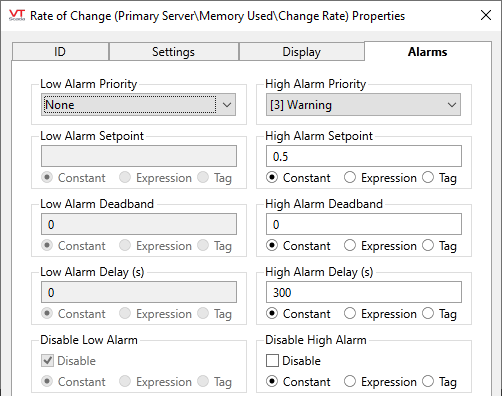Select the Alarms tab
The height and width of the screenshot is (396, 502).
(x=428, y=52)
